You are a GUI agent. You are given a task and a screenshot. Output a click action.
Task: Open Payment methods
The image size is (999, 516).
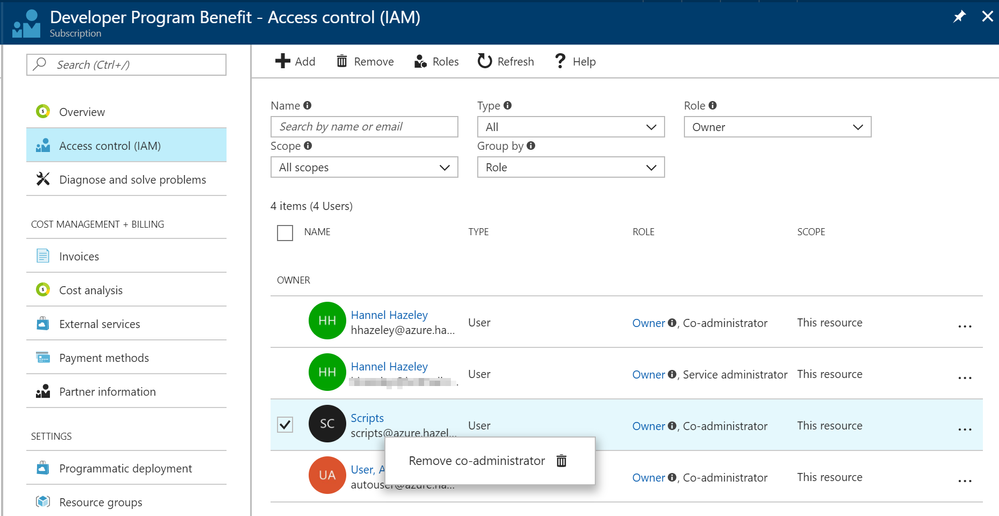coord(126,357)
